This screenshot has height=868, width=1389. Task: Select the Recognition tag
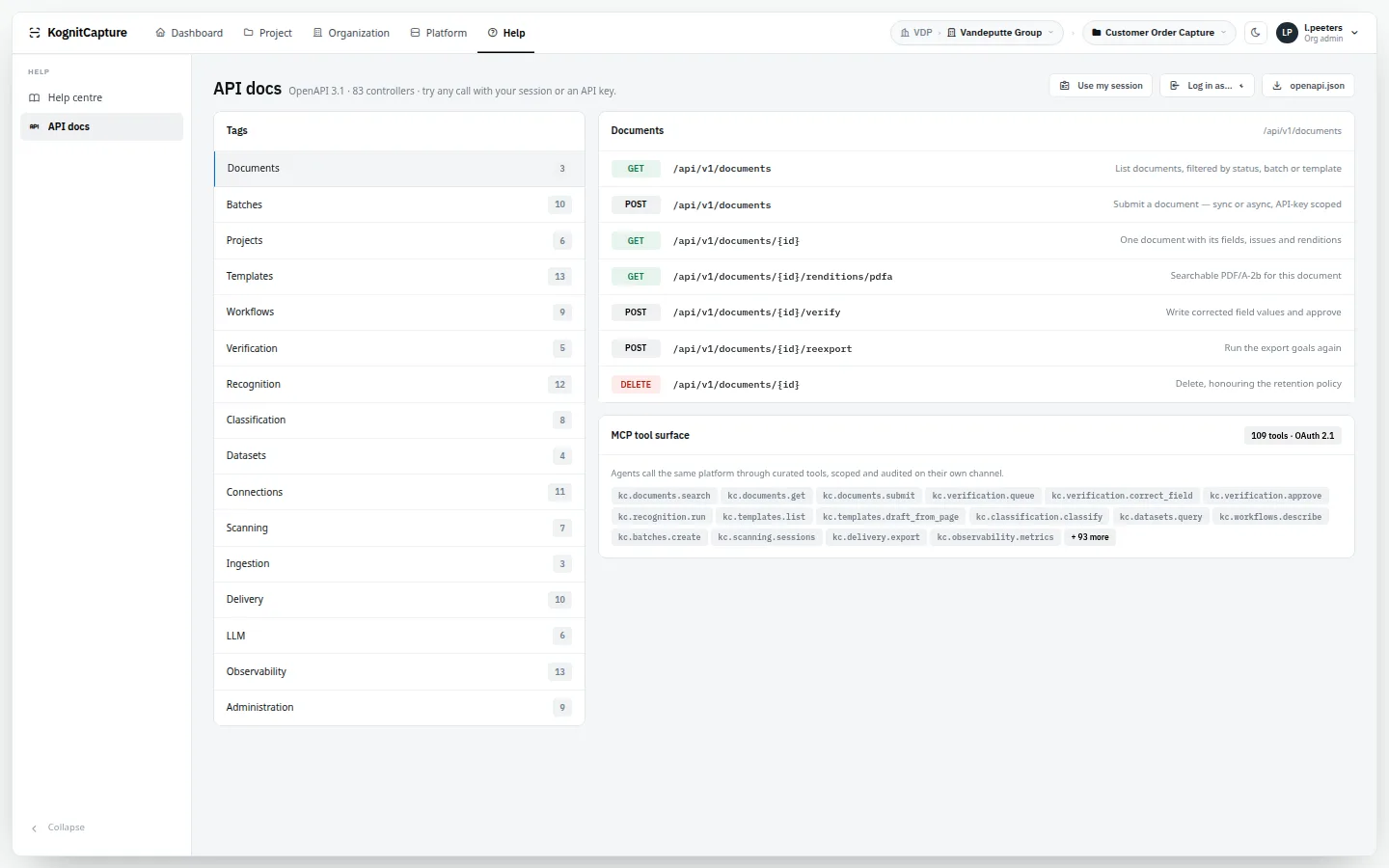tap(399, 384)
